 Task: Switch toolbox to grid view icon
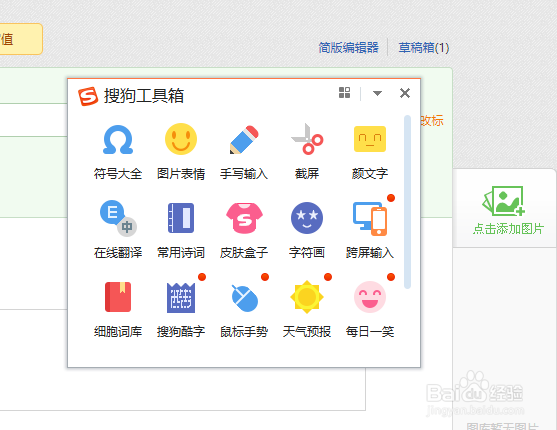pos(344,93)
